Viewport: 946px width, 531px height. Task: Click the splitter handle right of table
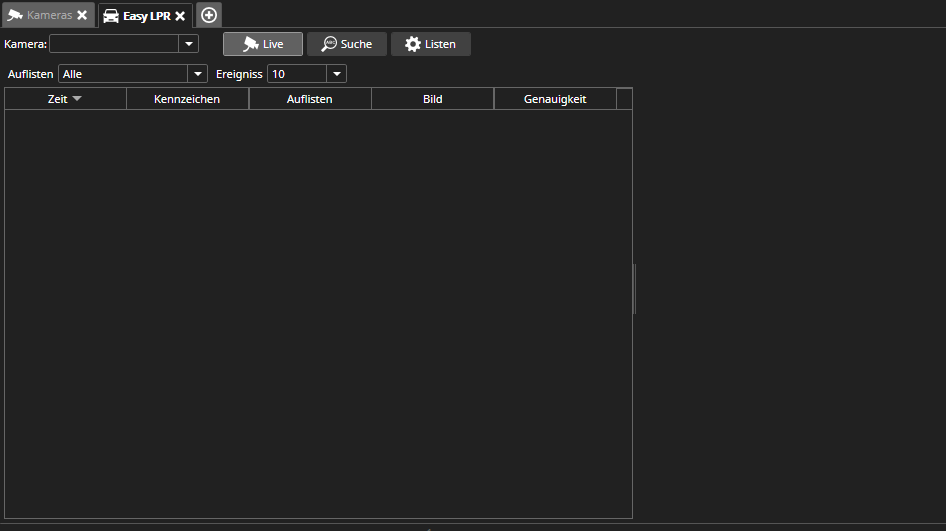pos(635,289)
